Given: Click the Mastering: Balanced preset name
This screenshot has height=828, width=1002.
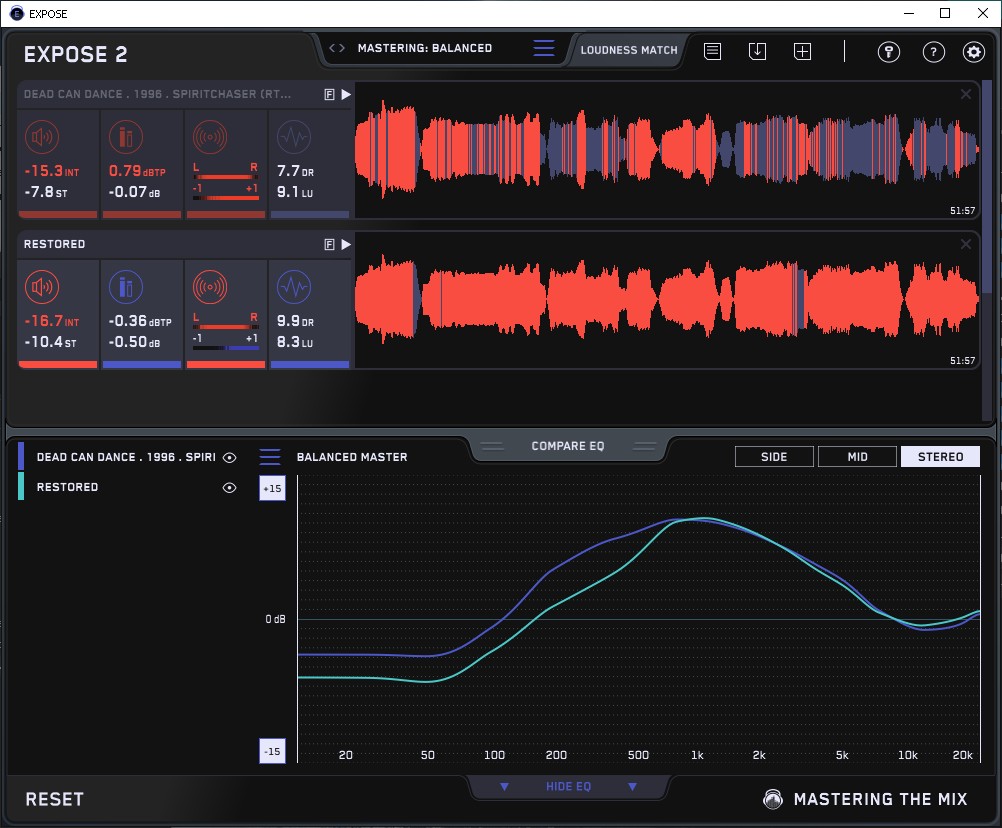Looking at the screenshot, I should pos(425,48).
